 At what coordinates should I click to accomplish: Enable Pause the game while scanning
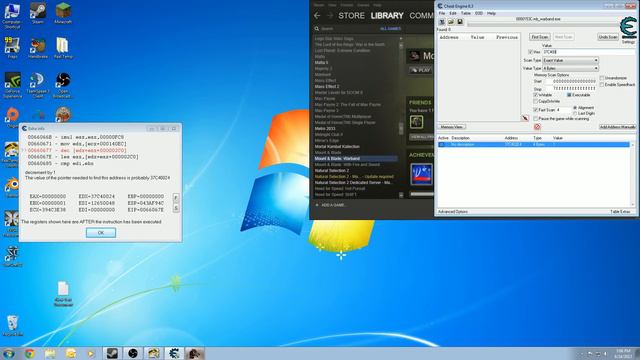pos(536,119)
